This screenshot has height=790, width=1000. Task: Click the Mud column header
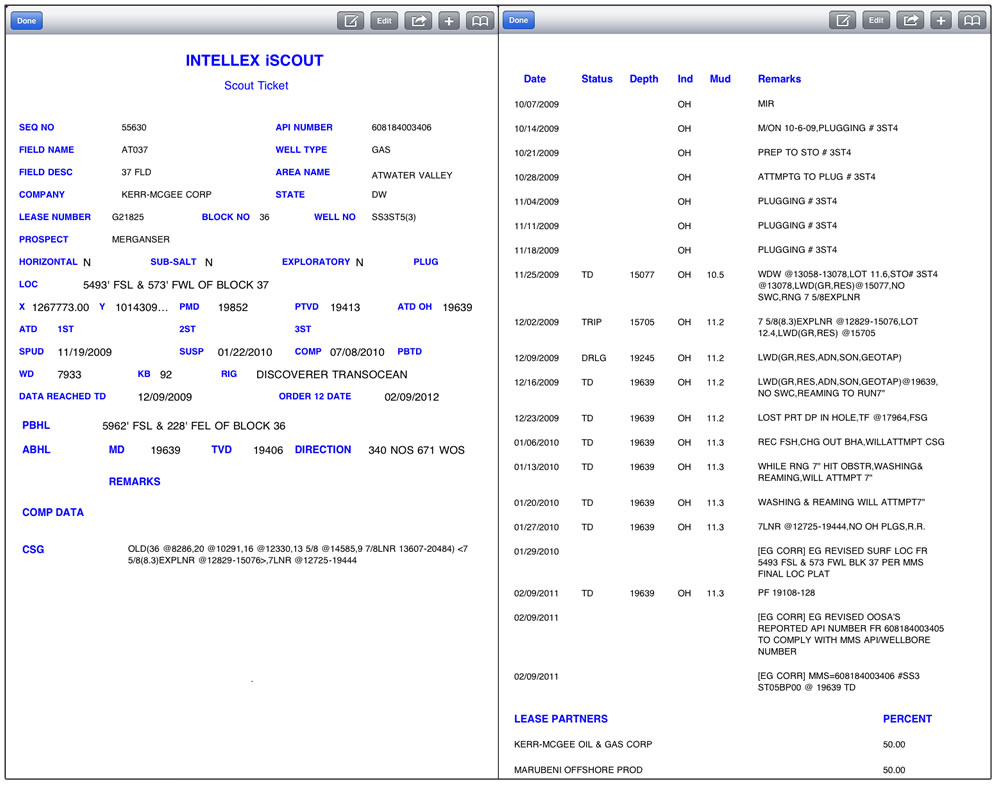coord(720,79)
